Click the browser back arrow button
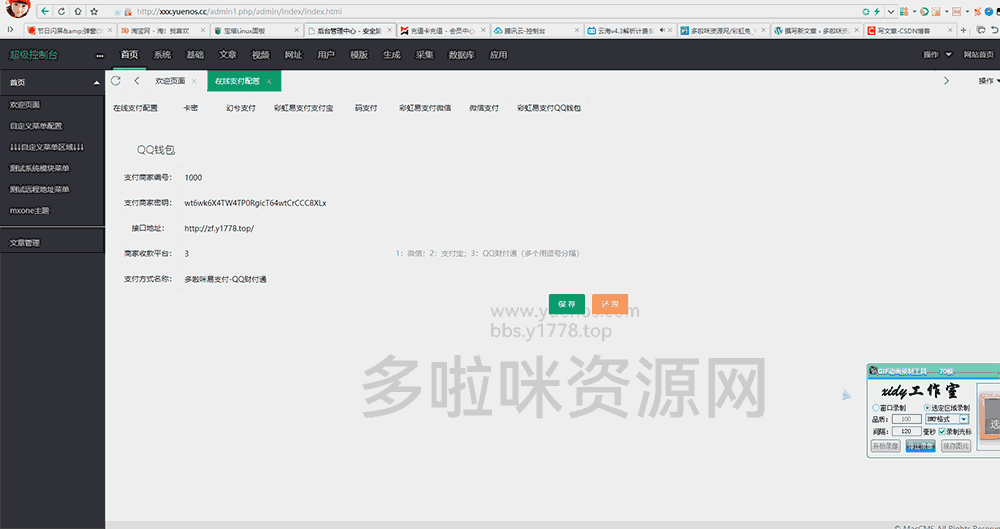Screen dimensions: 1000x529 coord(45,11)
